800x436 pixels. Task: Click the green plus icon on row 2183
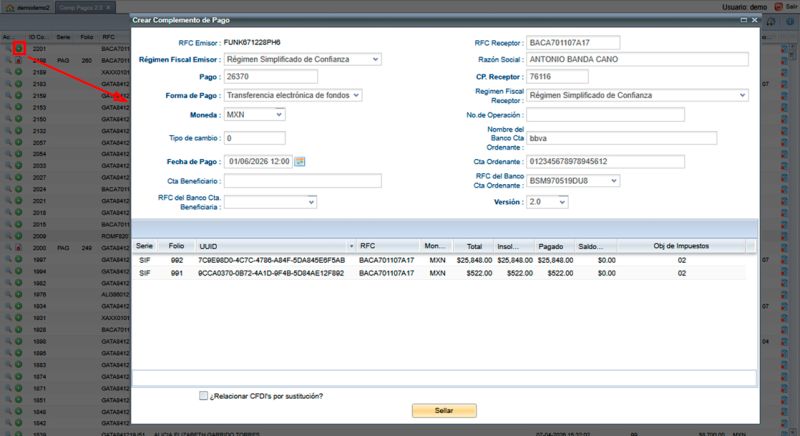tap(18, 84)
